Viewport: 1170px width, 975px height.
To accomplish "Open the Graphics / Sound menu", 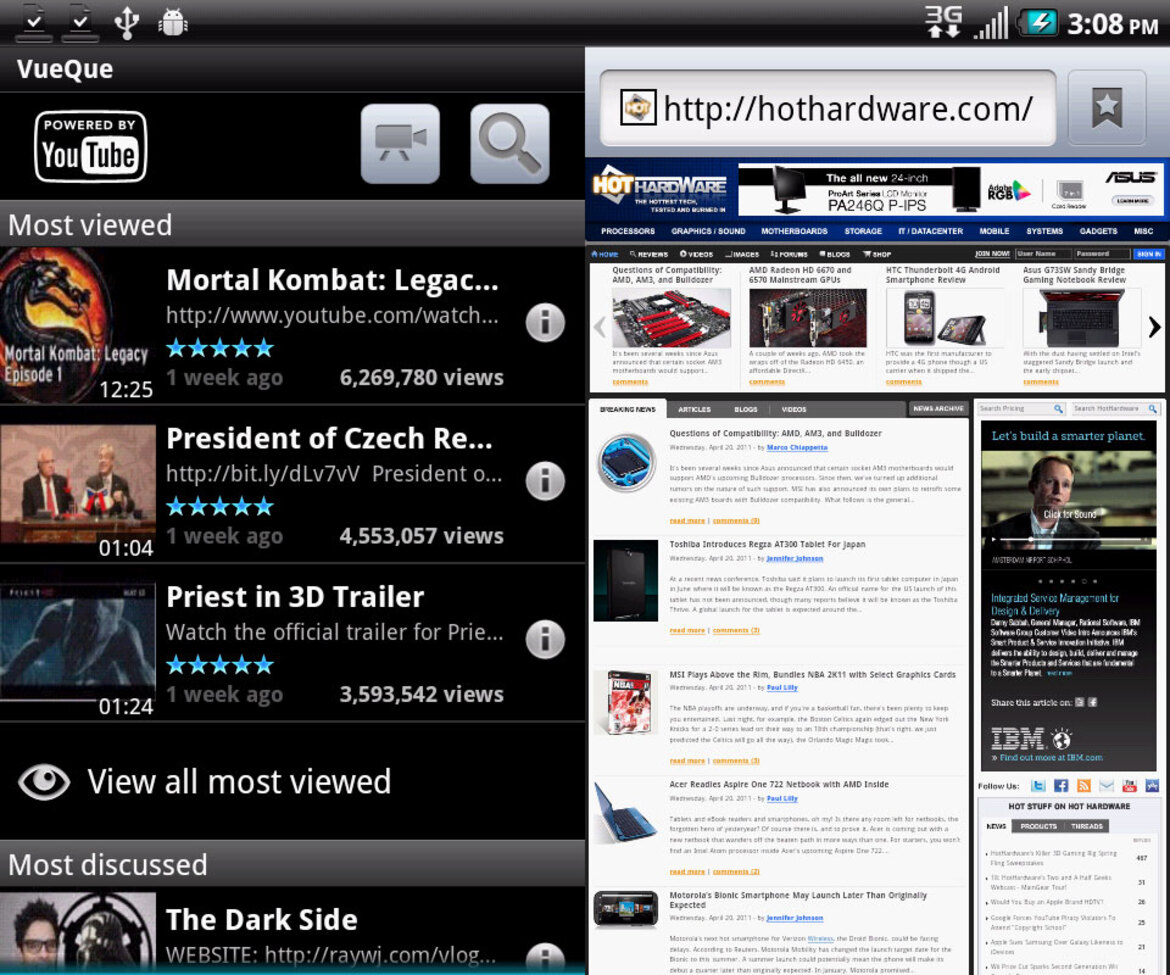I will click(x=708, y=231).
